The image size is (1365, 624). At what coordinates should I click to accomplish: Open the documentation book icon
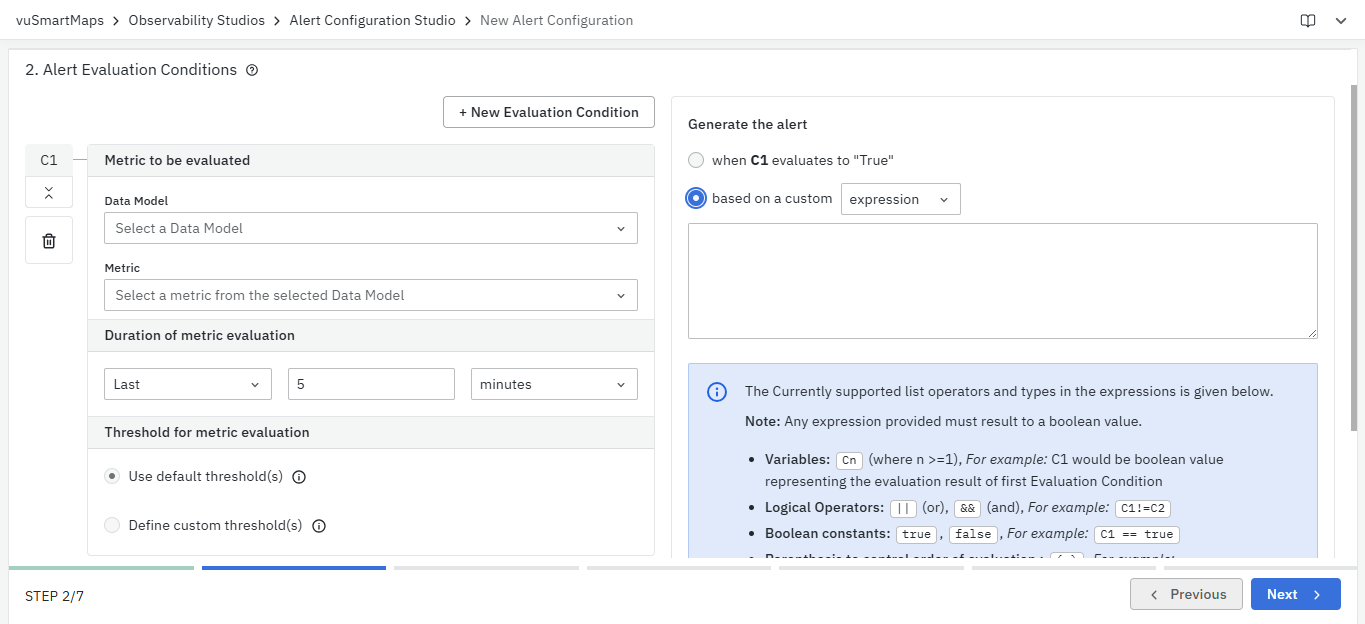(x=1308, y=20)
